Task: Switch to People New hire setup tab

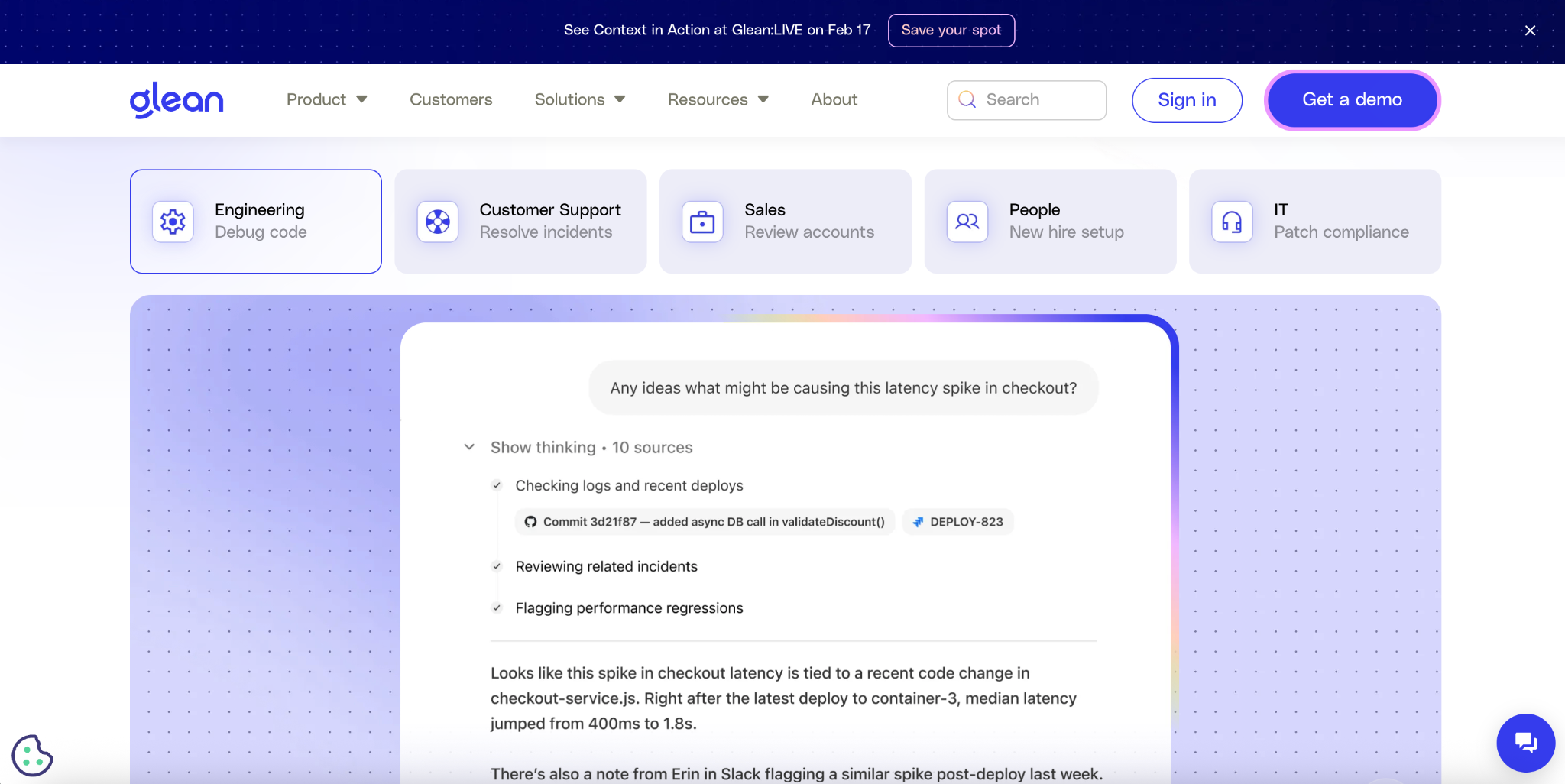Action: click(1050, 222)
